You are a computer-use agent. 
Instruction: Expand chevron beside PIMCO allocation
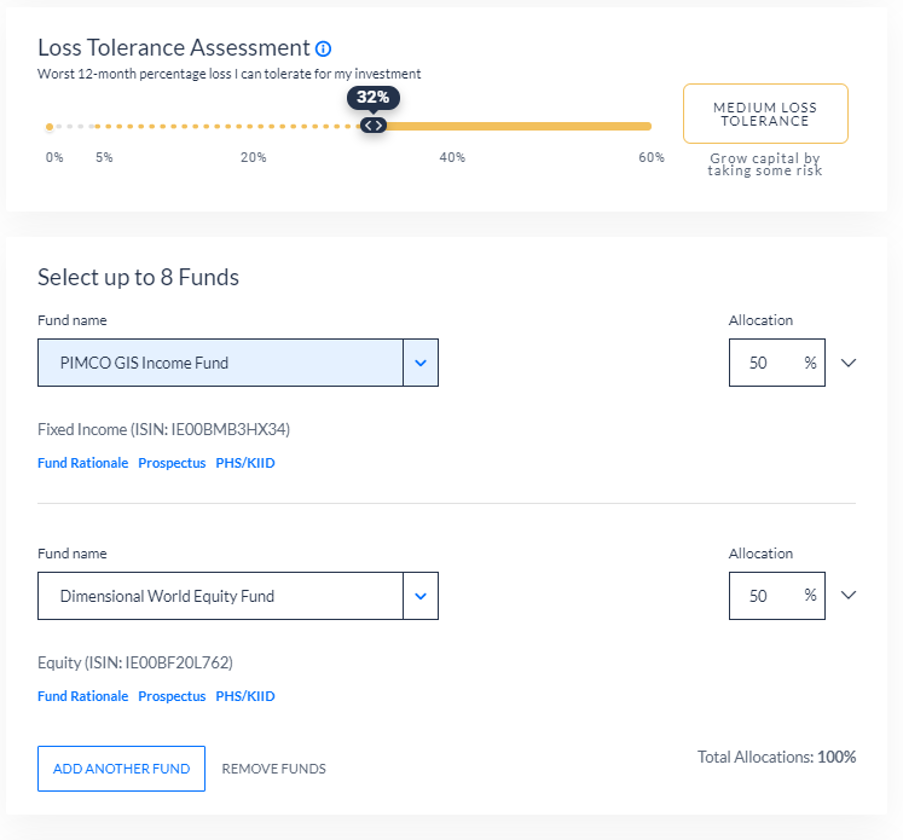pyautogui.click(x=849, y=363)
